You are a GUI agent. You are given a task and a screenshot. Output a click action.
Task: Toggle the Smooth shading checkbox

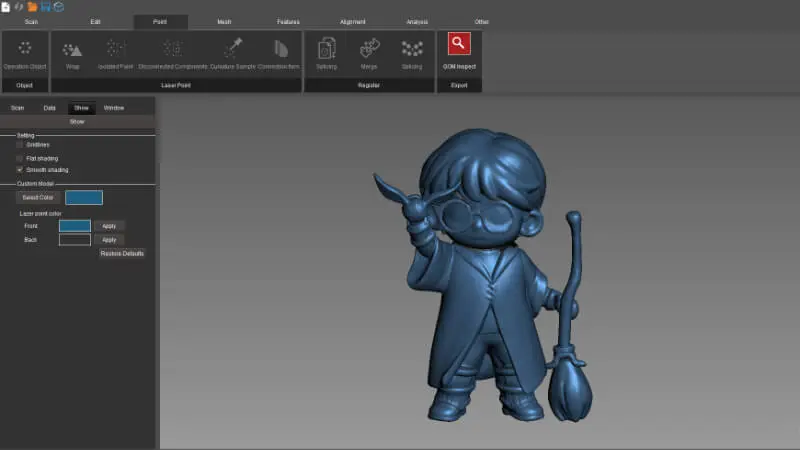pos(20,169)
